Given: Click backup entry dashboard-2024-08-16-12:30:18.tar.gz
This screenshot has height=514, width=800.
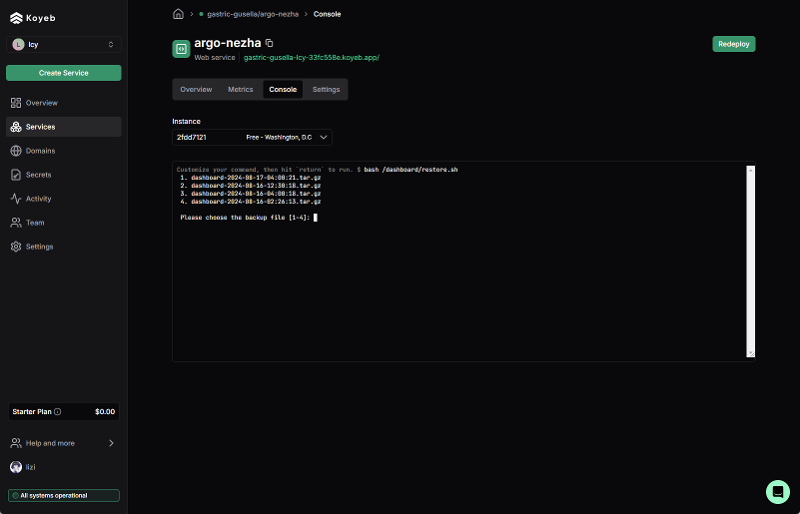Looking at the screenshot, I should tap(256, 186).
